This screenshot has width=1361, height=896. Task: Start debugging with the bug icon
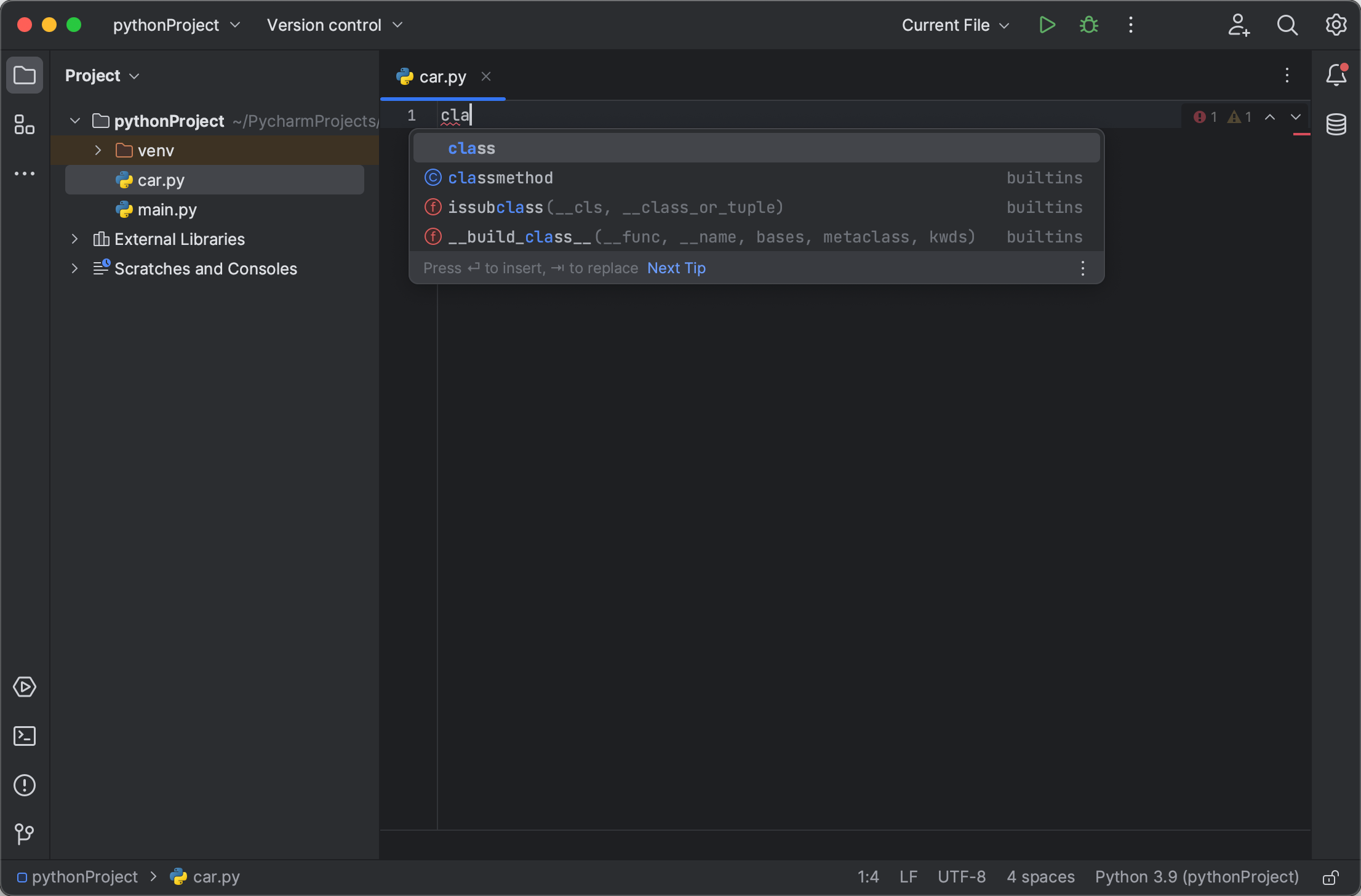pyautogui.click(x=1088, y=25)
